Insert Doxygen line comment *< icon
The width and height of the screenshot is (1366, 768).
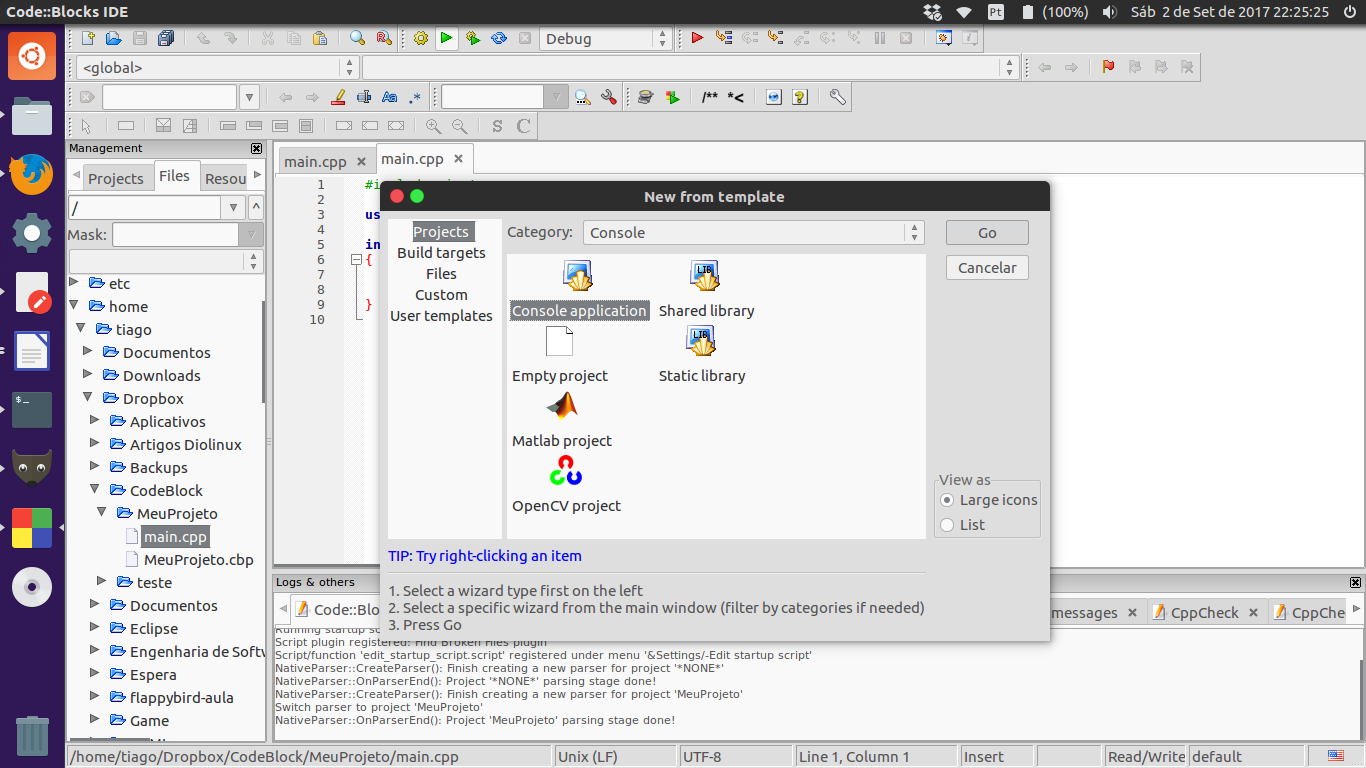coord(735,97)
